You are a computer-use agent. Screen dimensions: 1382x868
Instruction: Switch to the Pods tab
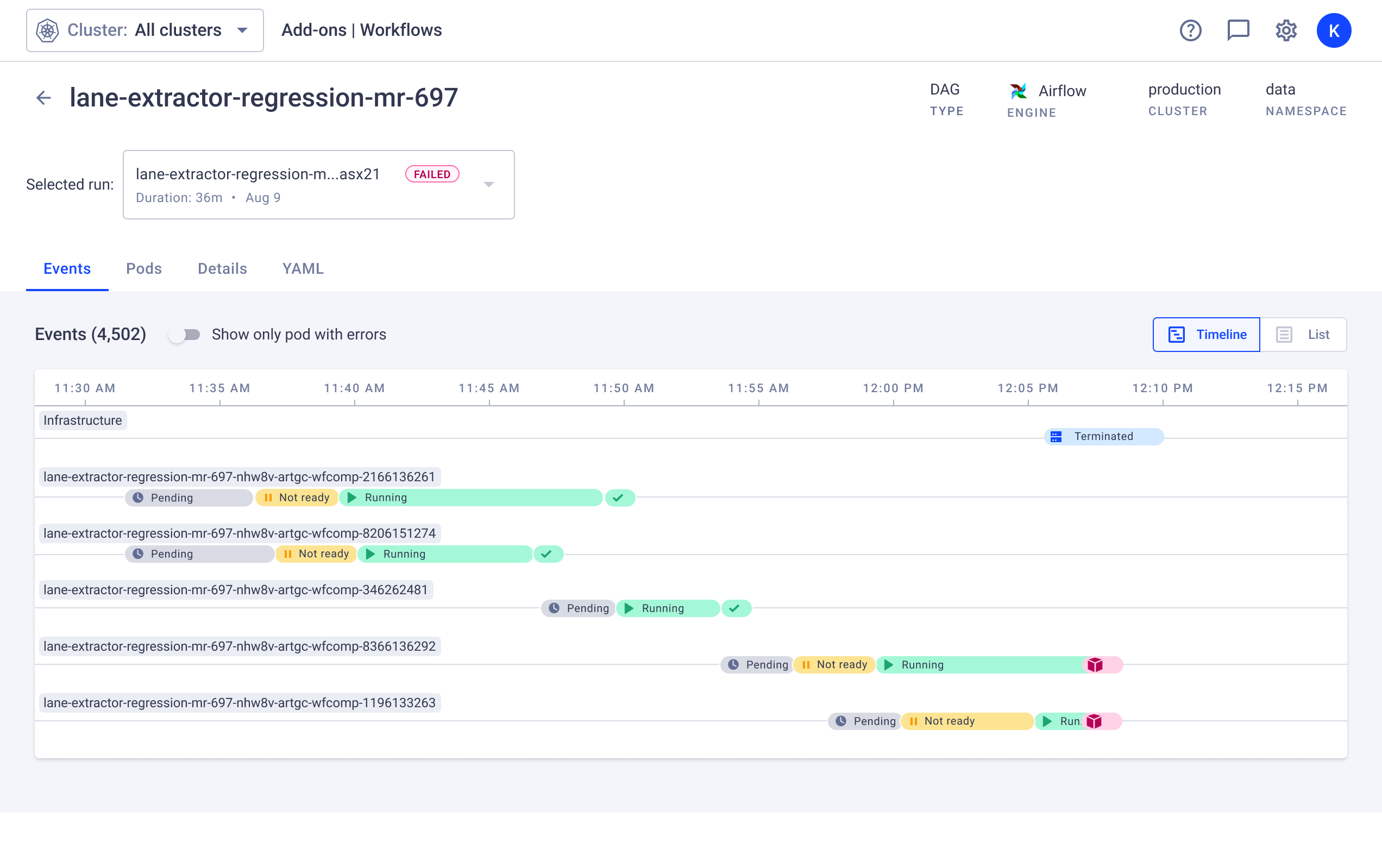[143, 268]
